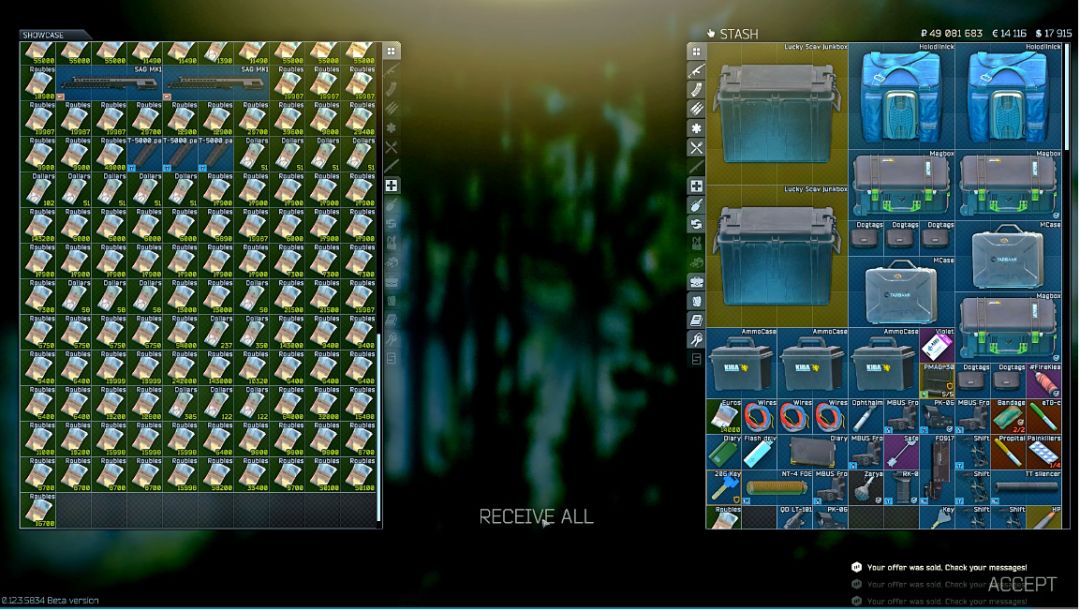This screenshot has width=1080, height=611.
Task: Filter Stash by ammo rounds icon
Action: point(696,110)
